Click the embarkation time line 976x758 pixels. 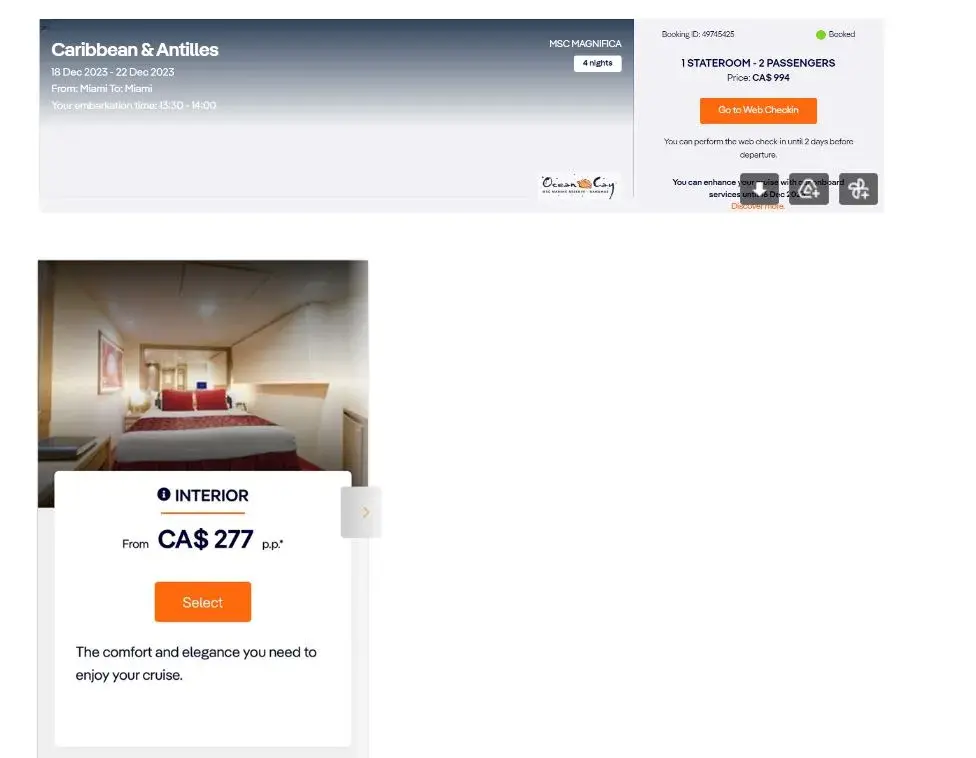(x=134, y=105)
